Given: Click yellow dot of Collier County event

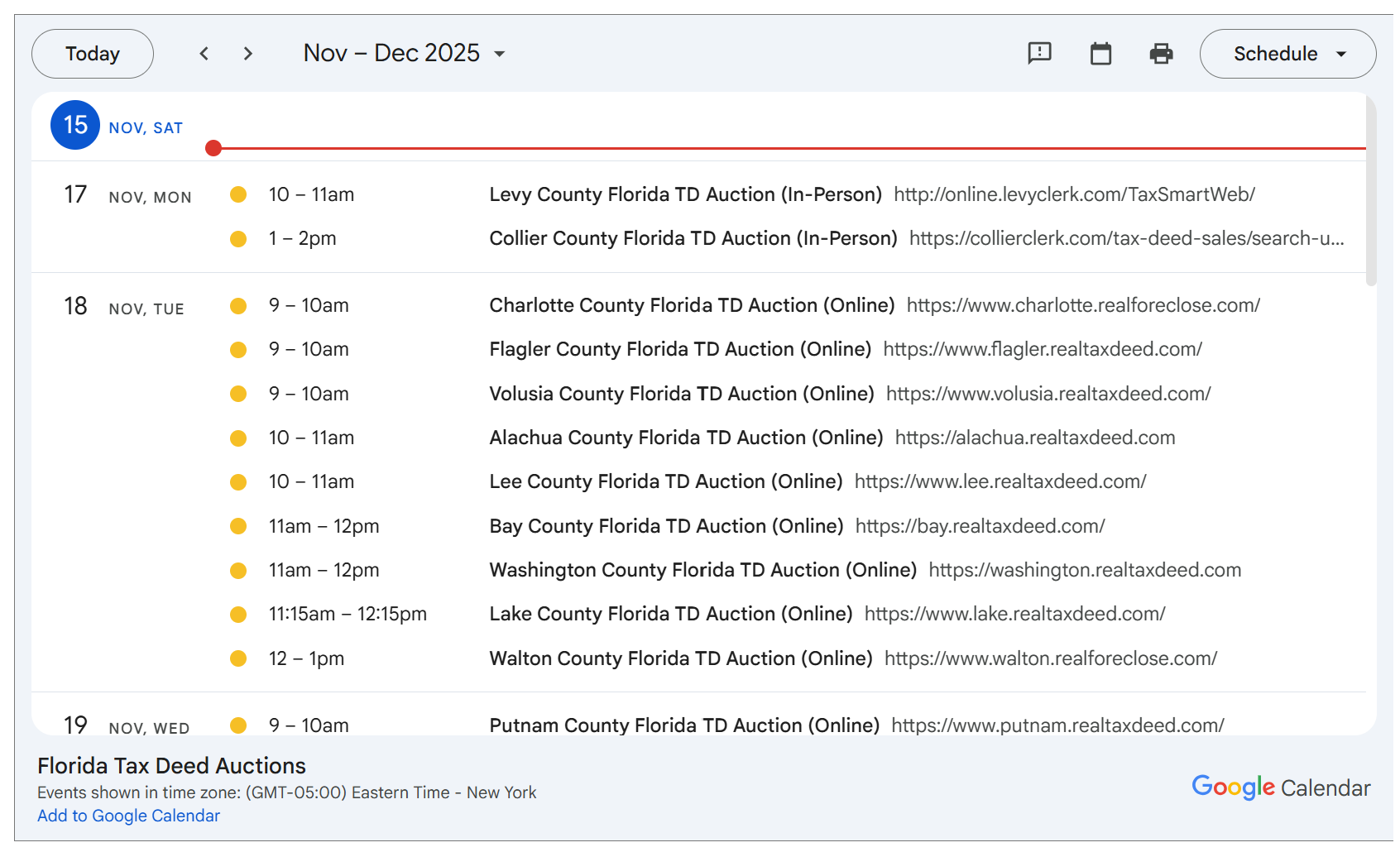Looking at the screenshot, I should [x=238, y=239].
